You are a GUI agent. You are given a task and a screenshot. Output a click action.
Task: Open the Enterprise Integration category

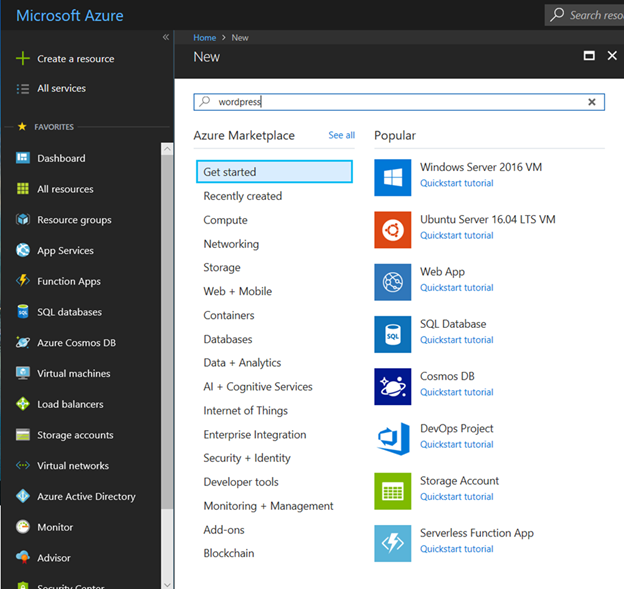(x=255, y=434)
